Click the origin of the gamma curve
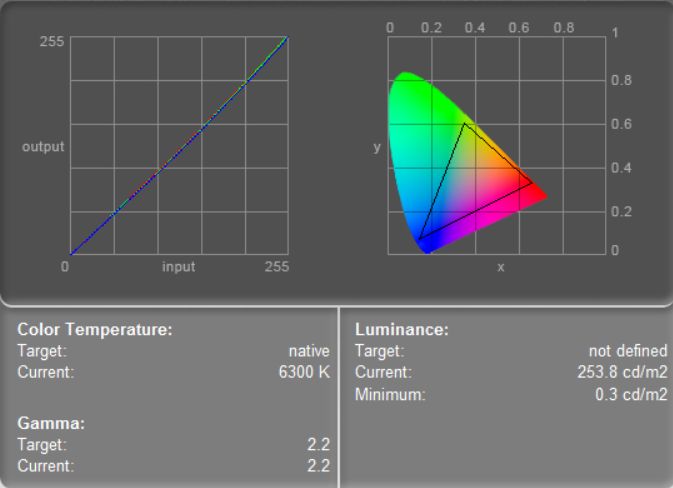 click(x=71, y=254)
